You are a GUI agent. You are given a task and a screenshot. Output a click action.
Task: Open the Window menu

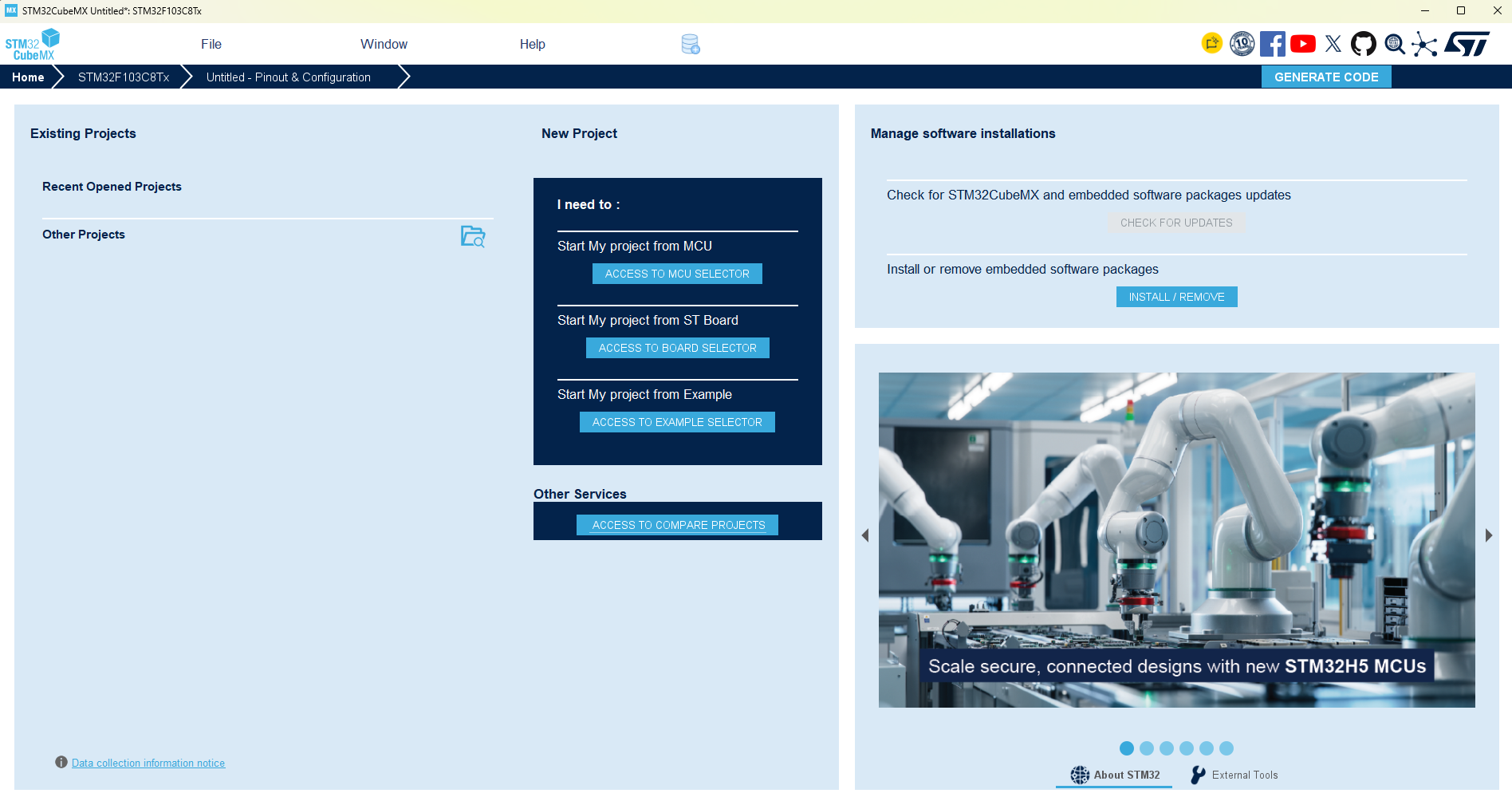pyautogui.click(x=384, y=45)
